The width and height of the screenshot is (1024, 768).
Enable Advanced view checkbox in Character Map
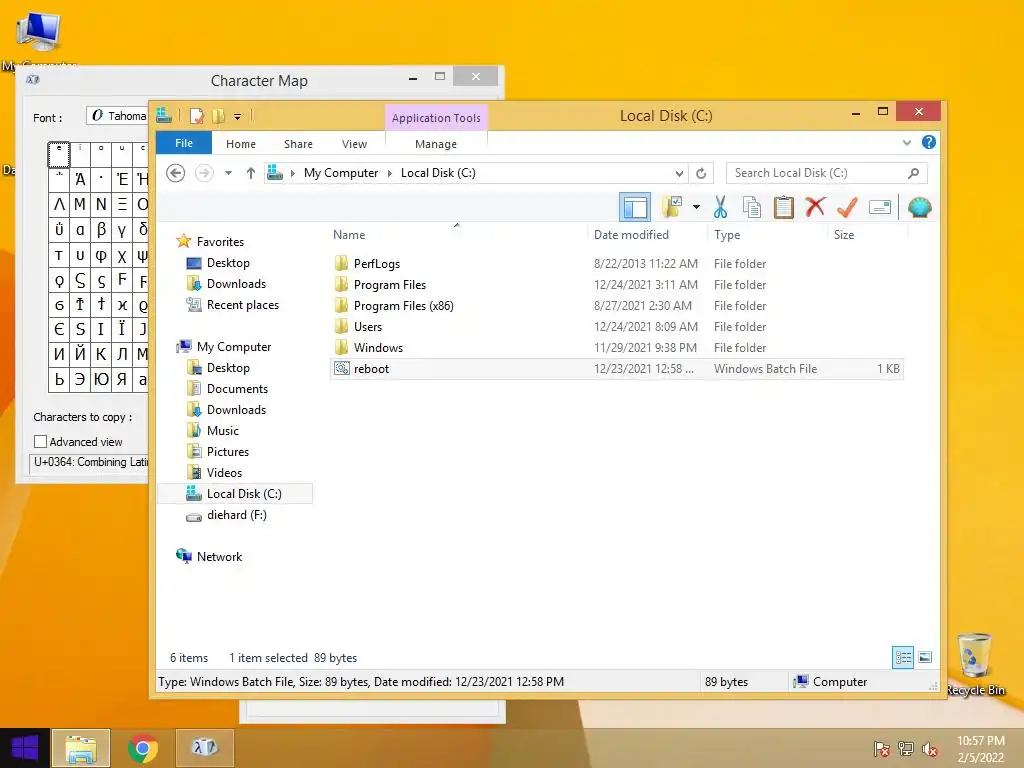(40, 442)
